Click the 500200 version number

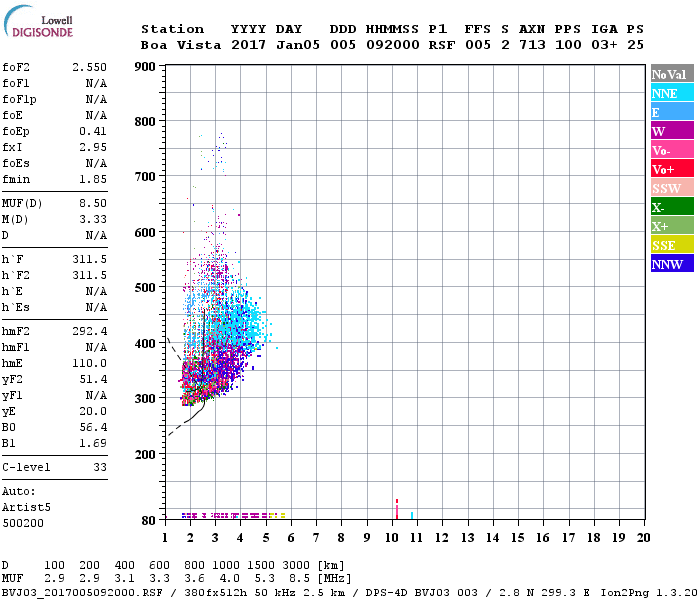[23, 523]
